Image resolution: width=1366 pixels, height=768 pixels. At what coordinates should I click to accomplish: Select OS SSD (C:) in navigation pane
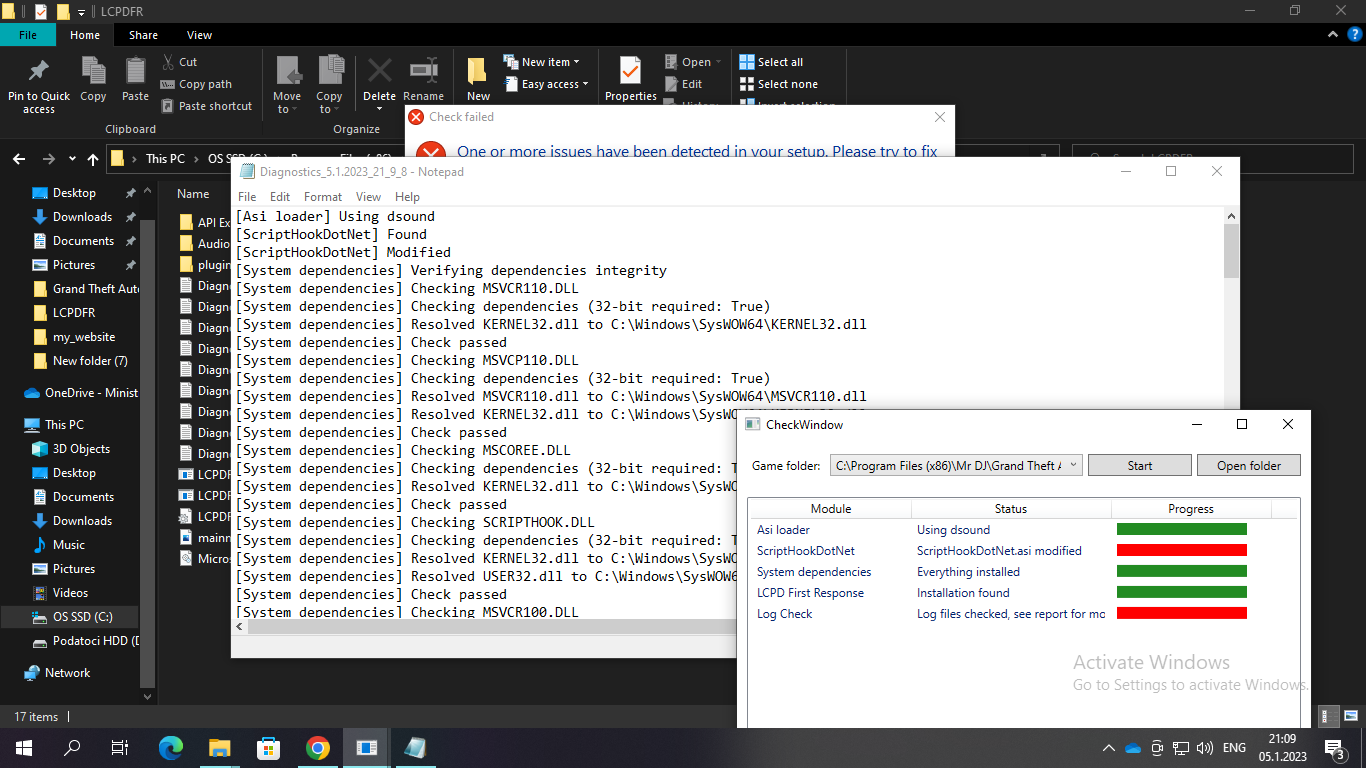81,617
